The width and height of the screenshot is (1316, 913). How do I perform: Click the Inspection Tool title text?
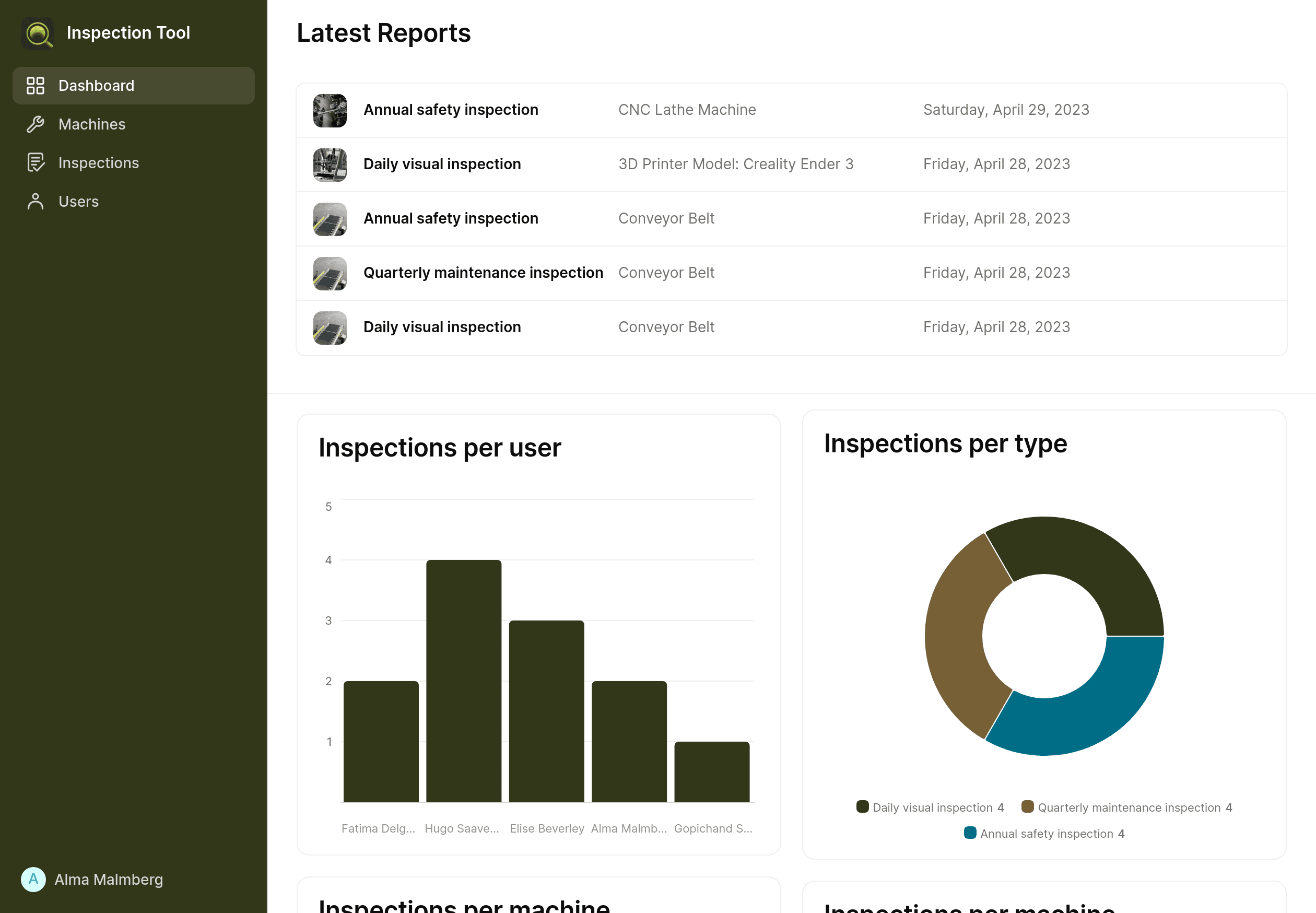point(128,32)
